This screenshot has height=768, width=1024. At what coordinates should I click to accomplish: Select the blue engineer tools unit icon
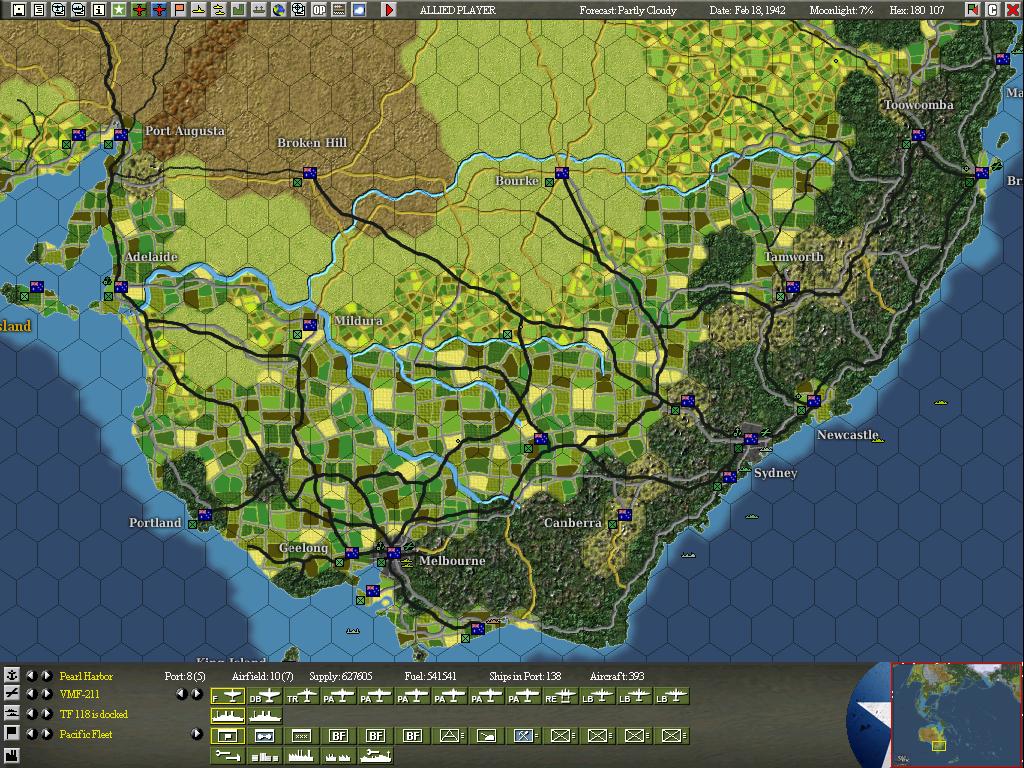pos(523,736)
